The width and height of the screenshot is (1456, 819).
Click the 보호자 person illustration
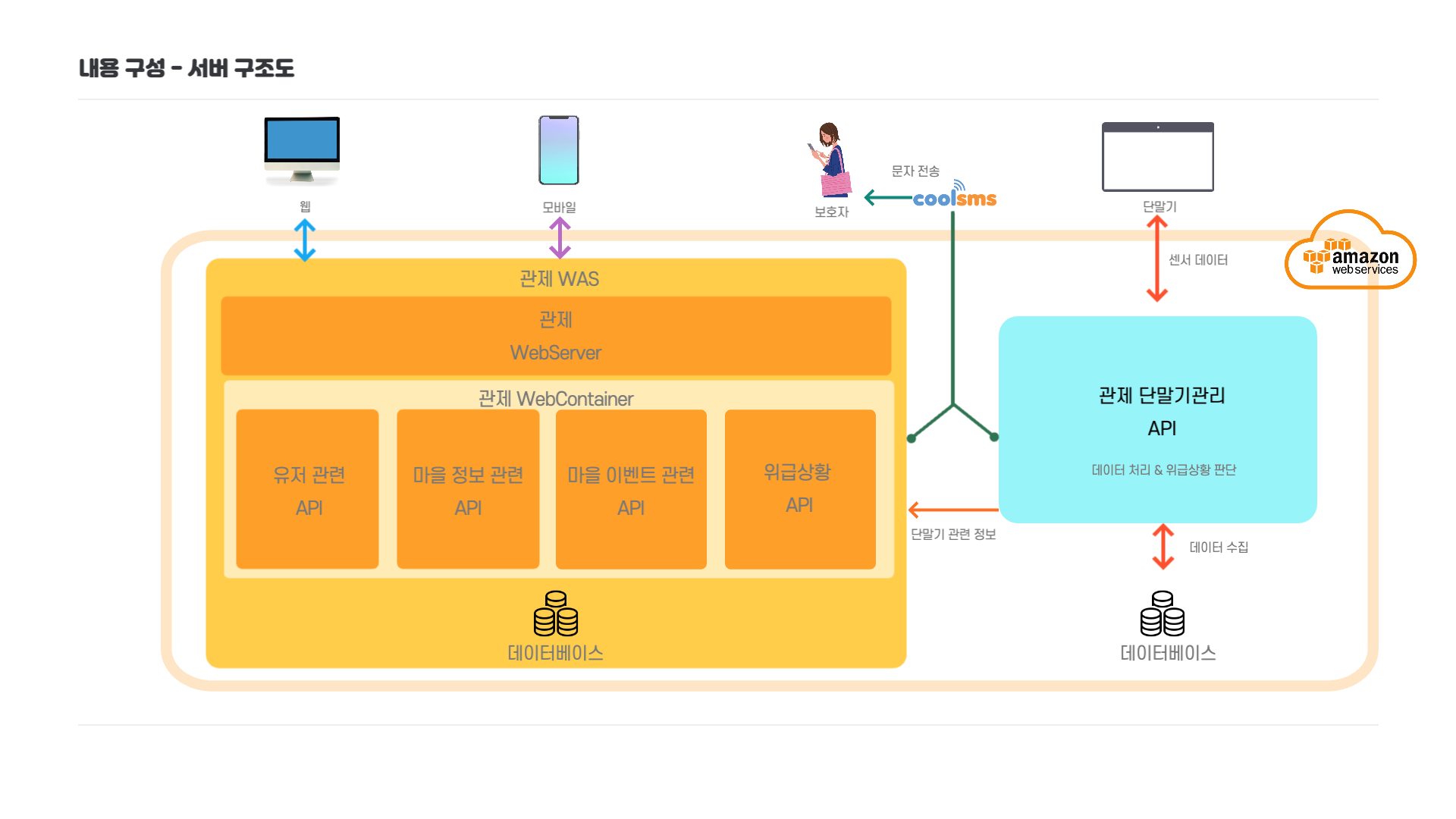click(x=828, y=159)
